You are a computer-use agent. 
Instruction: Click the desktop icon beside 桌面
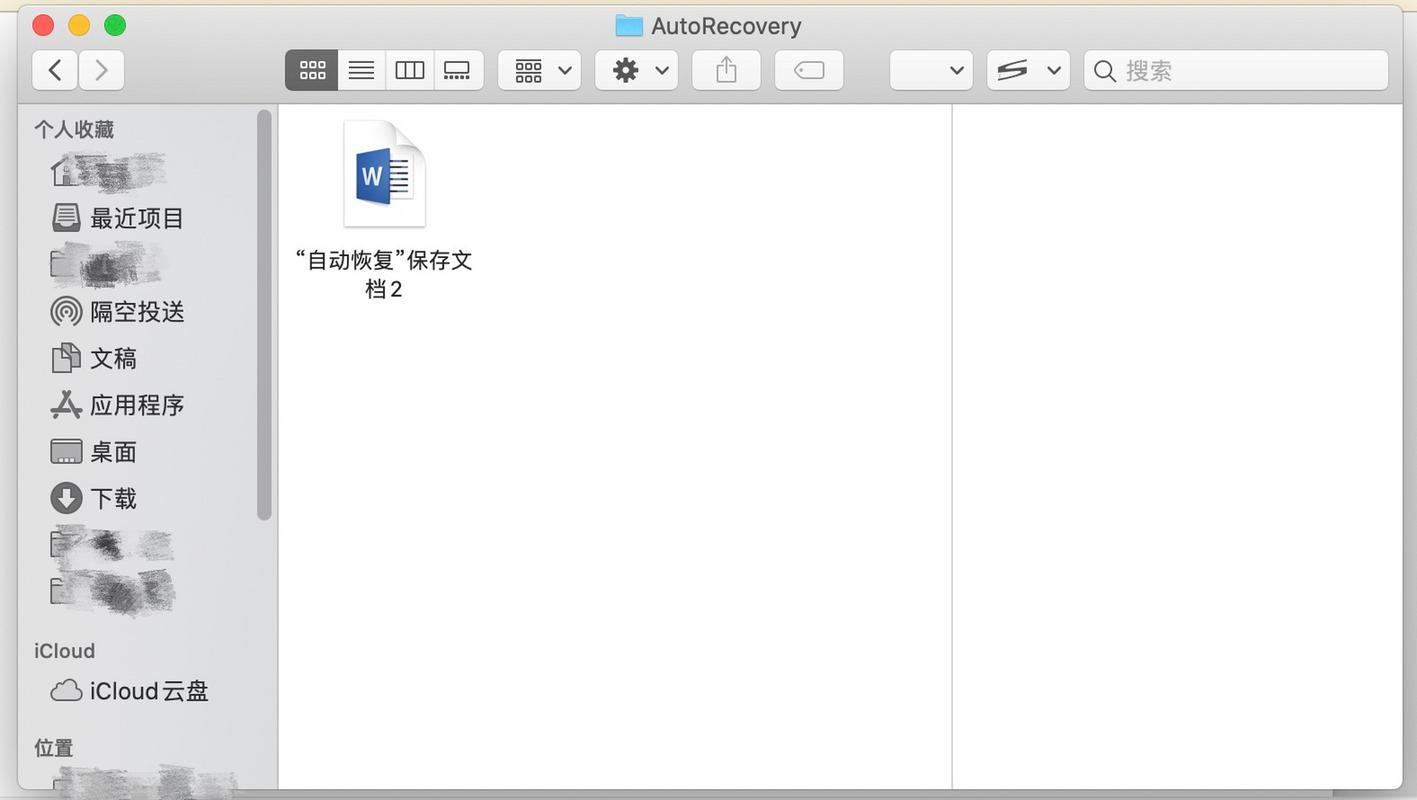point(66,452)
